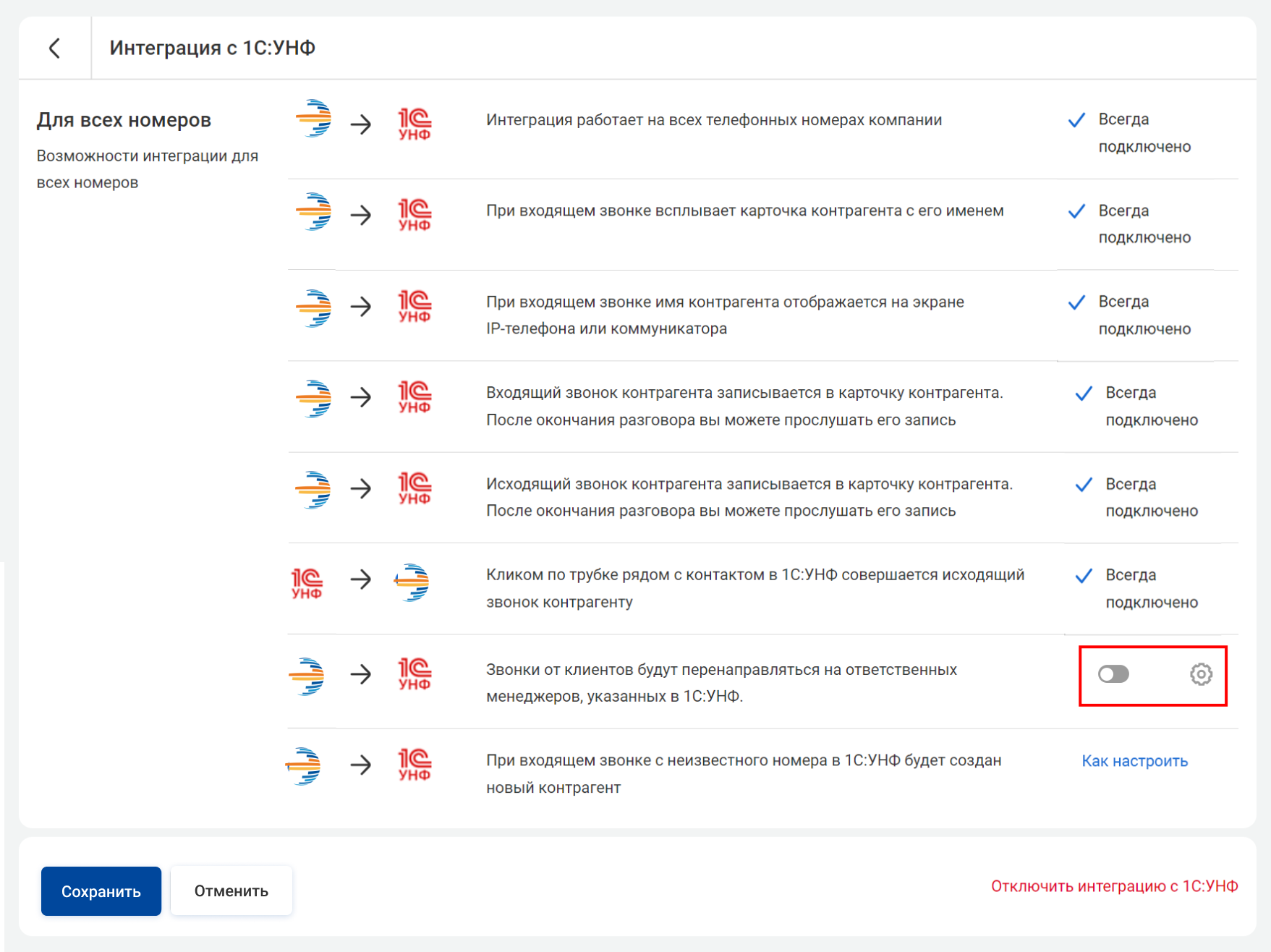The height and width of the screenshot is (952, 1271).
Task: Click the 1С:УНФ logo in the 'Кликом по трубке' row
Action: coord(307,584)
